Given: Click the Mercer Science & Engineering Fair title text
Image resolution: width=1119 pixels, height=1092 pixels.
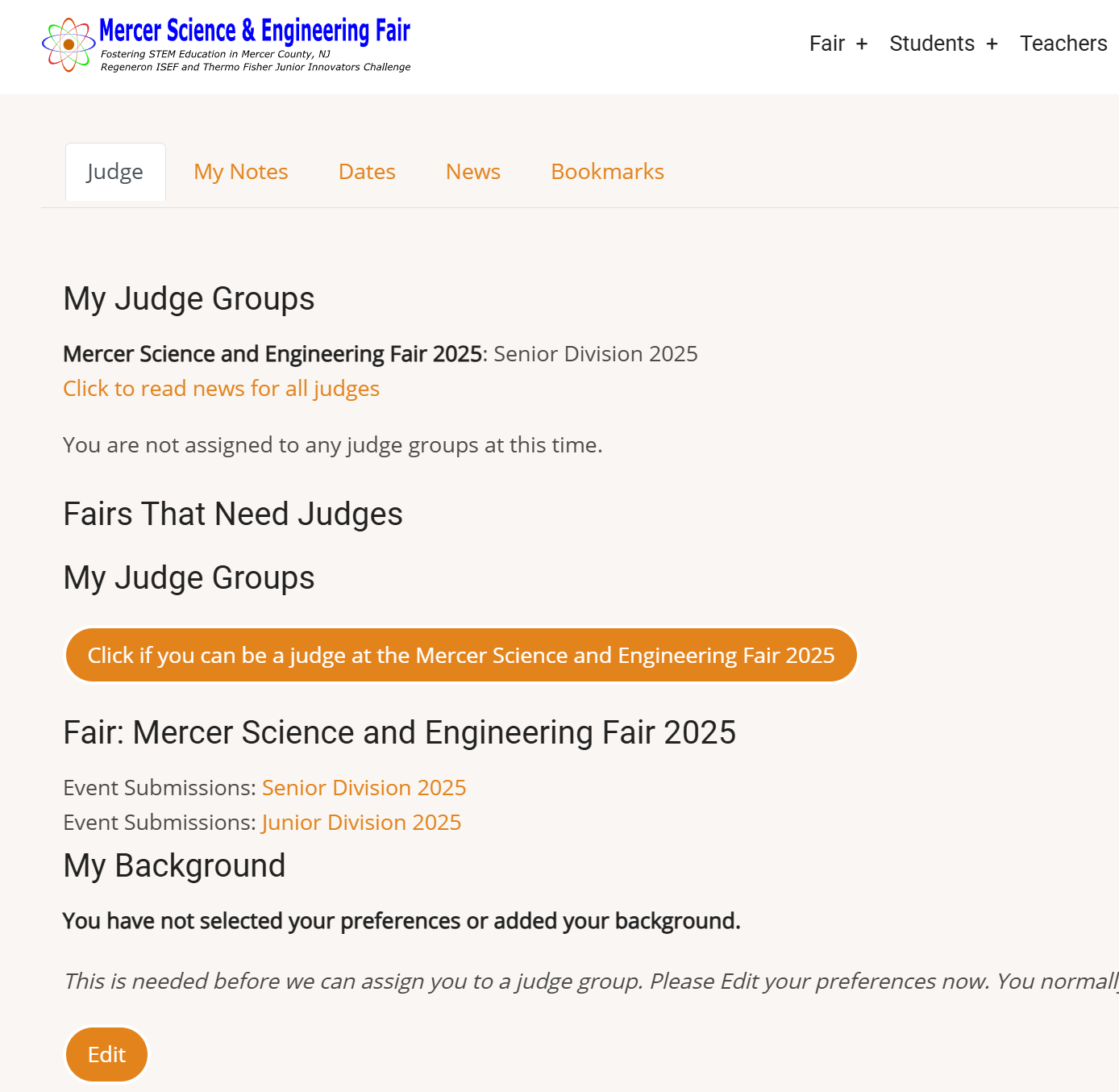Looking at the screenshot, I should point(255,31).
